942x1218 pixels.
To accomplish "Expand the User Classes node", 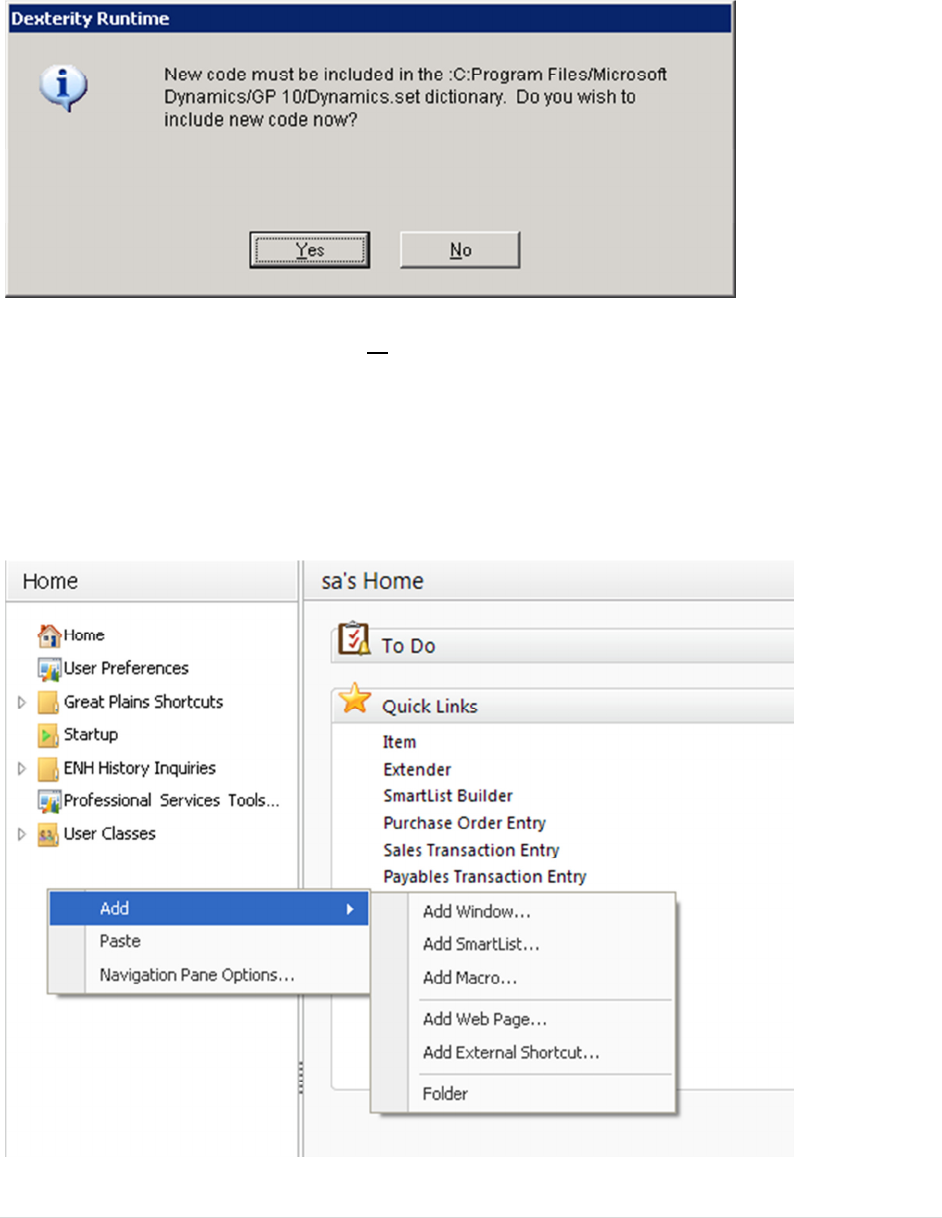I will point(22,834).
